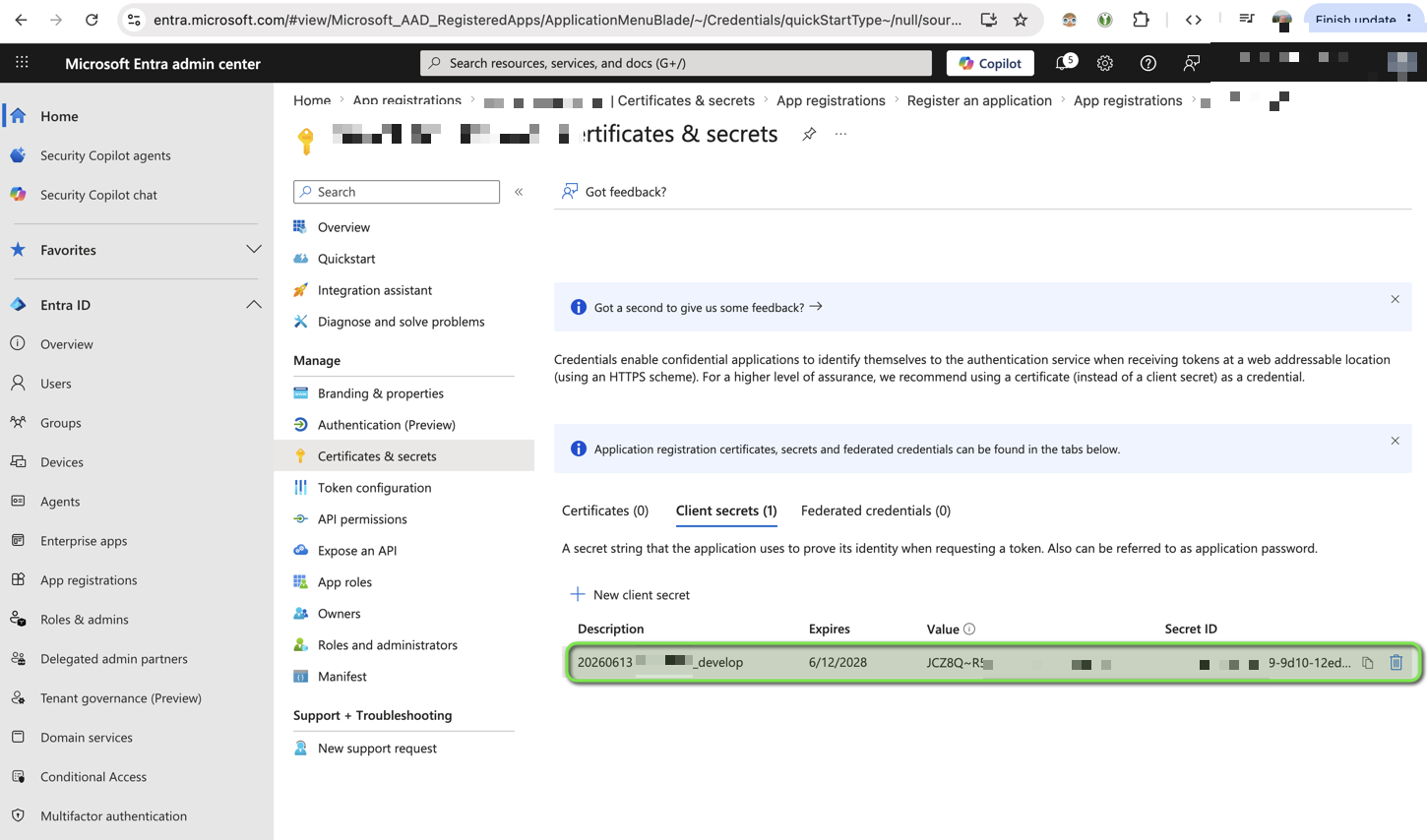Open Enterprise apps in the sidebar
This screenshot has width=1427, height=840.
click(x=84, y=541)
